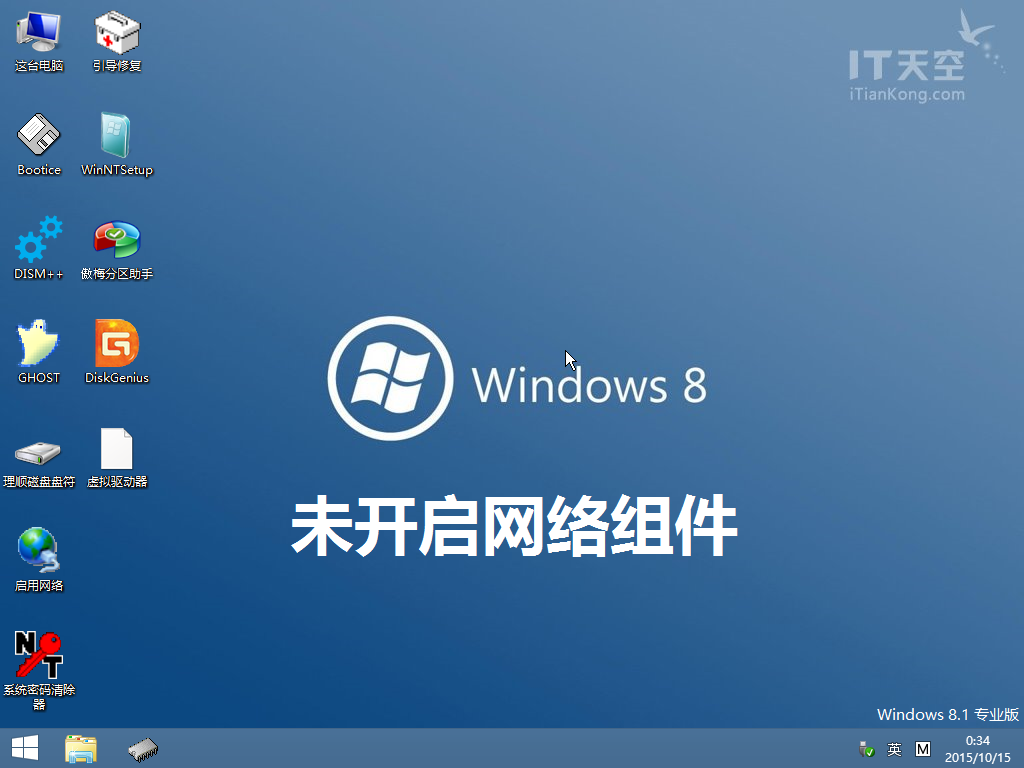Viewport: 1024px width, 768px height.
Task: Select the Bootice desktop icon
Action: 39,136
